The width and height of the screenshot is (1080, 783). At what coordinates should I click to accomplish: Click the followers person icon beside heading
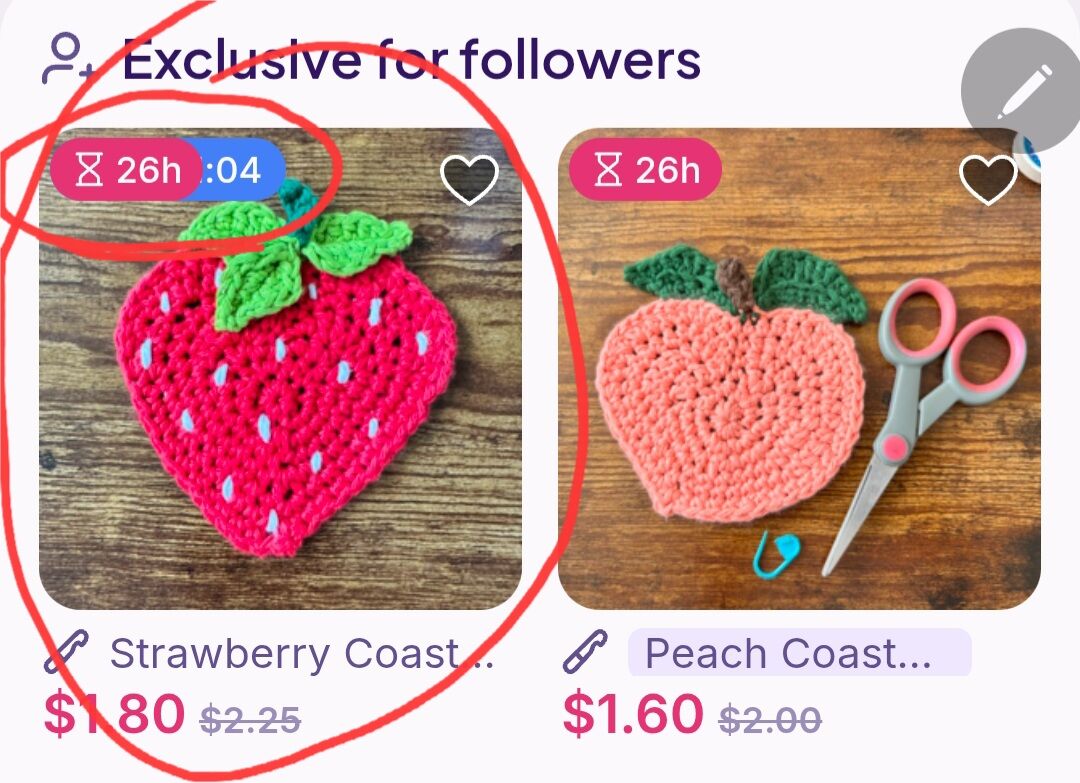coord(67,59)
